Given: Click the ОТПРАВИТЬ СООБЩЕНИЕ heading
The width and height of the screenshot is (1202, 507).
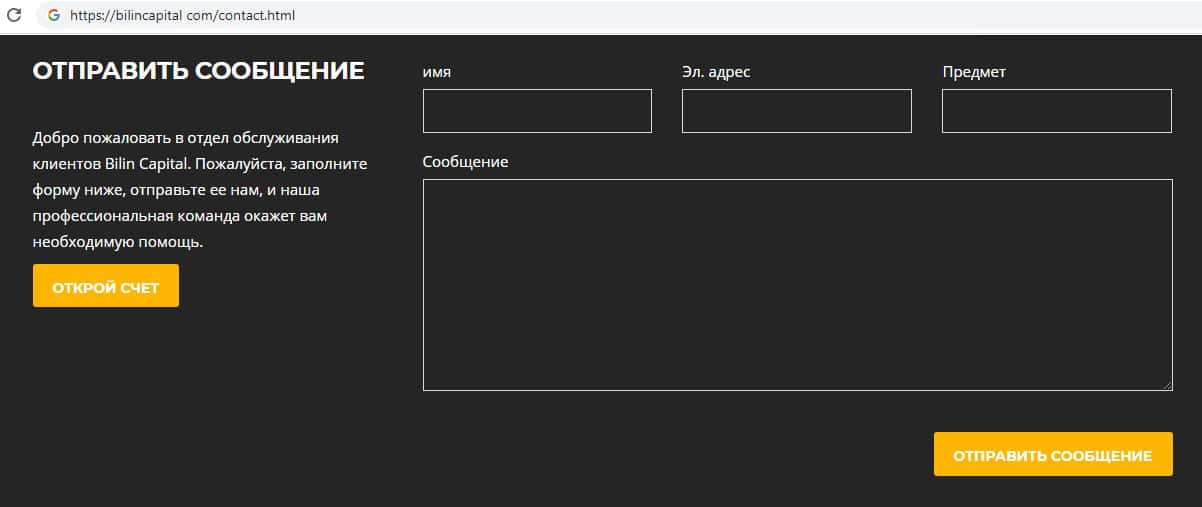Looking at the screenshot, I should tap(198, 71).
